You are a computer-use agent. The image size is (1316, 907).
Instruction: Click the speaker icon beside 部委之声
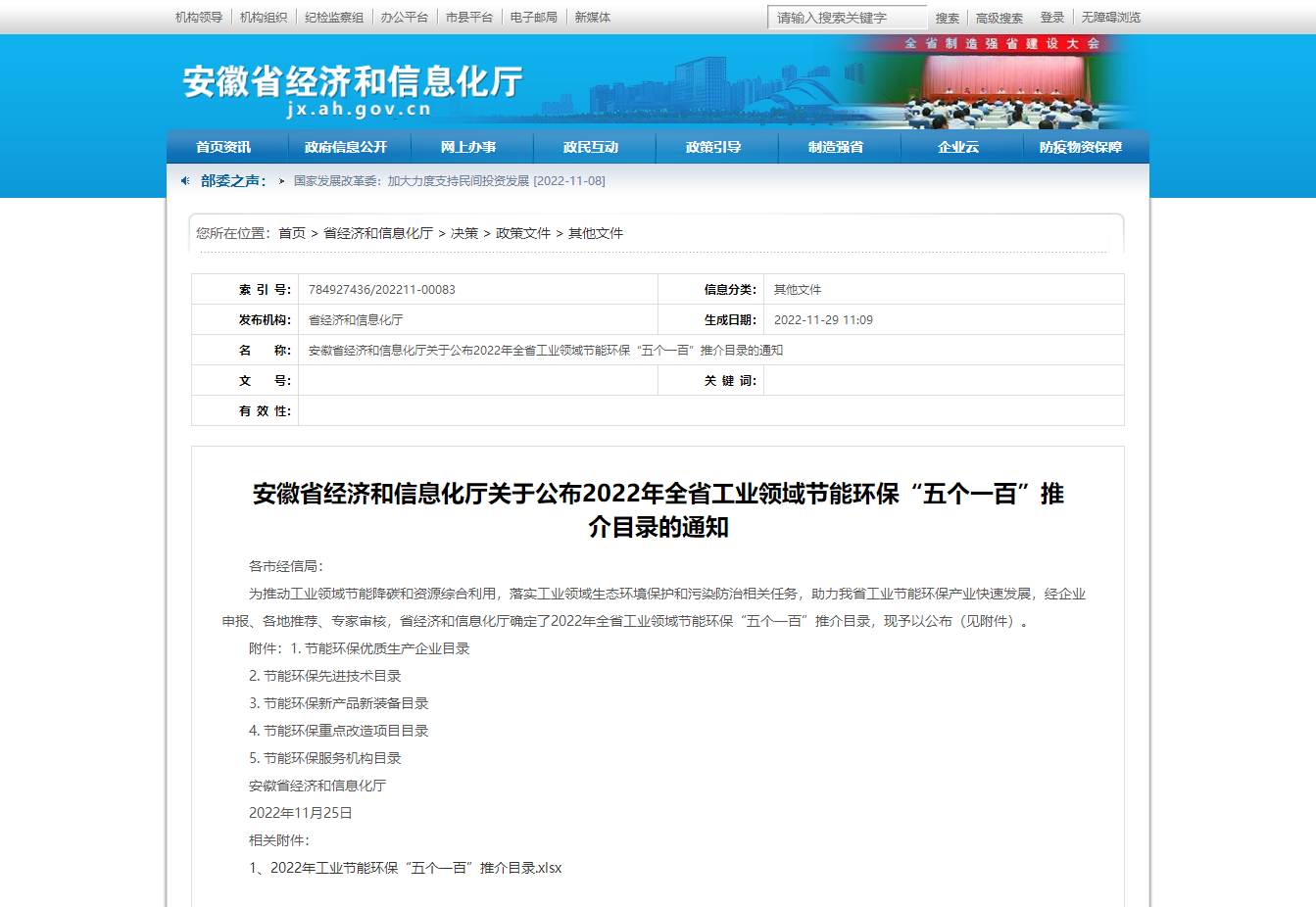[185, 181]
